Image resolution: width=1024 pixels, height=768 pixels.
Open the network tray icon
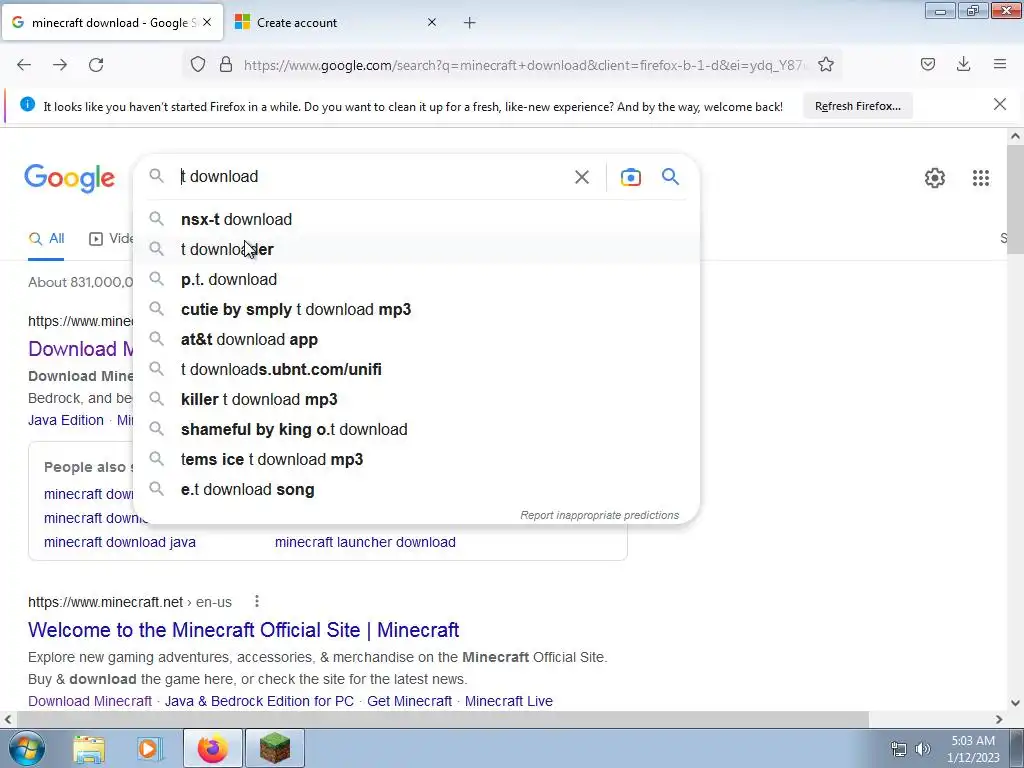[899, 749]
